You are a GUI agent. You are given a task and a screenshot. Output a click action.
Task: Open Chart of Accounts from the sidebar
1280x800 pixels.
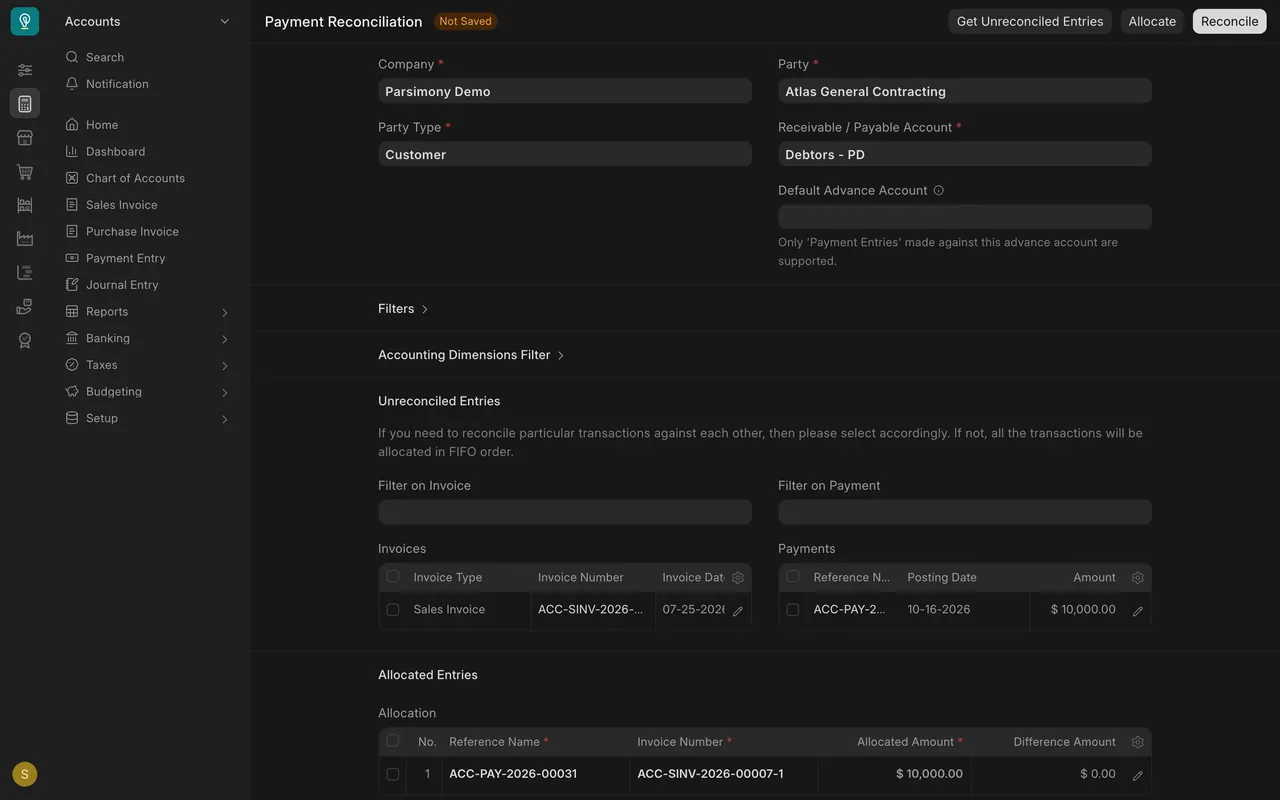pyautogui.click(x=148, y=178)
